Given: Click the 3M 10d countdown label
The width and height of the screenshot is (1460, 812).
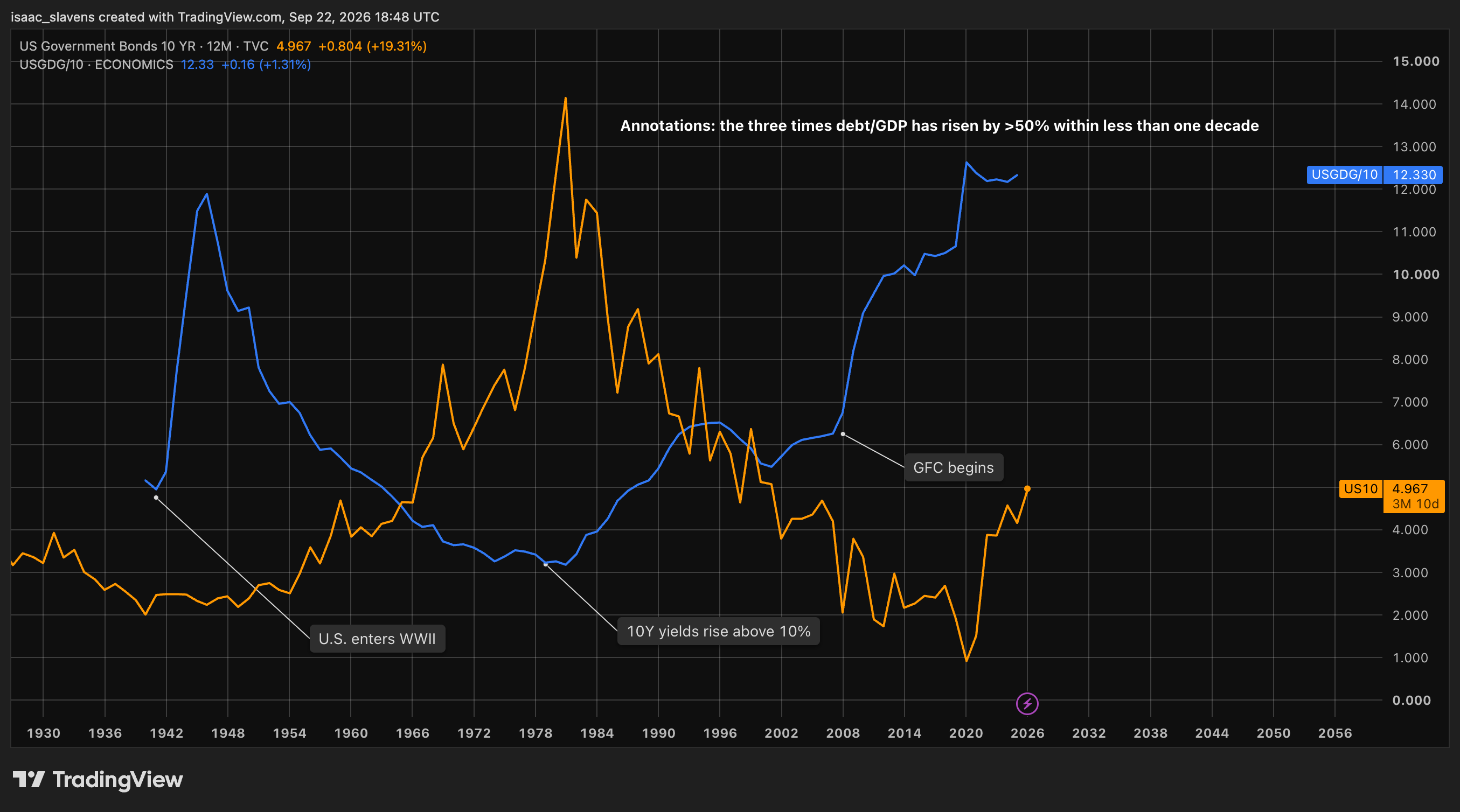Looking at the screenshot, I should click(x=1415, y=505).
